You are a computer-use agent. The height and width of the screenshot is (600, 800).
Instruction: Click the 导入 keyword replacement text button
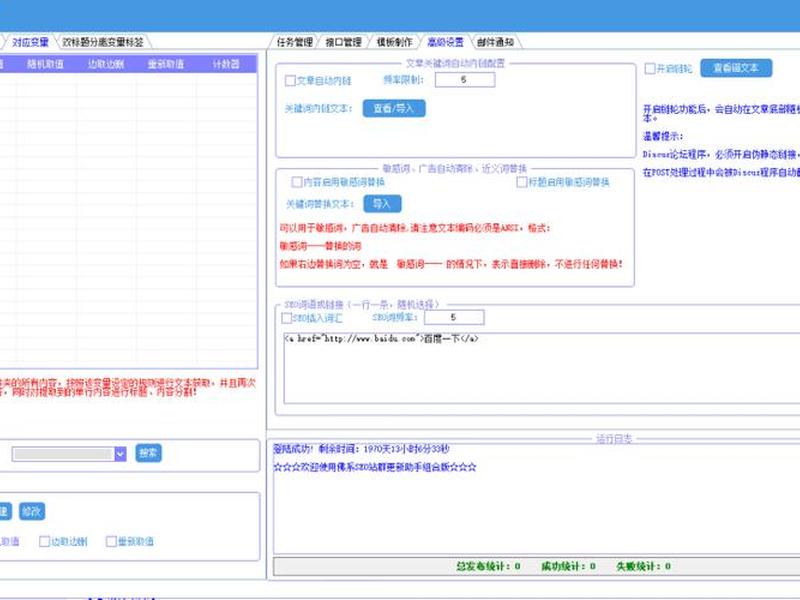382,204
